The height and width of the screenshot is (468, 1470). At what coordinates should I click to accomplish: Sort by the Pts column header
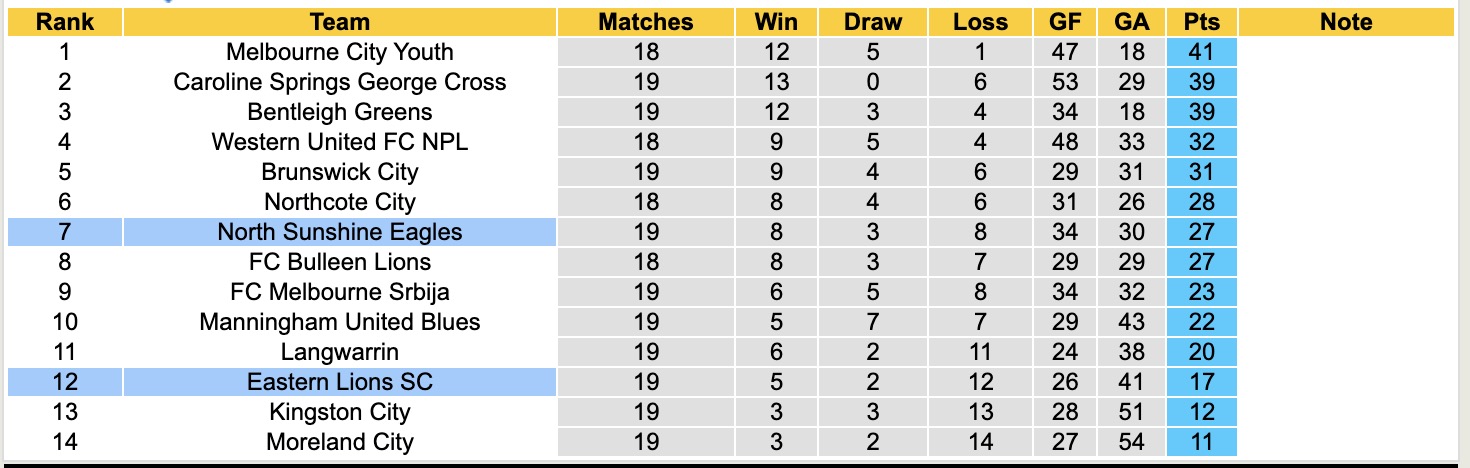click(x=1201, y=22)
